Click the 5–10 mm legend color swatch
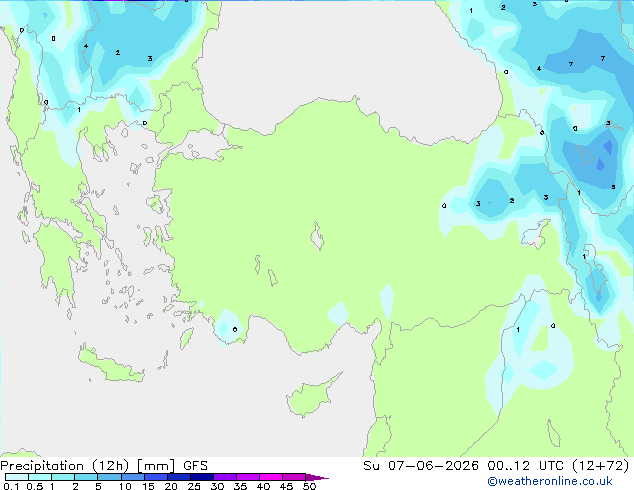Viewport: 634px width, 490px height. point(109,477)
